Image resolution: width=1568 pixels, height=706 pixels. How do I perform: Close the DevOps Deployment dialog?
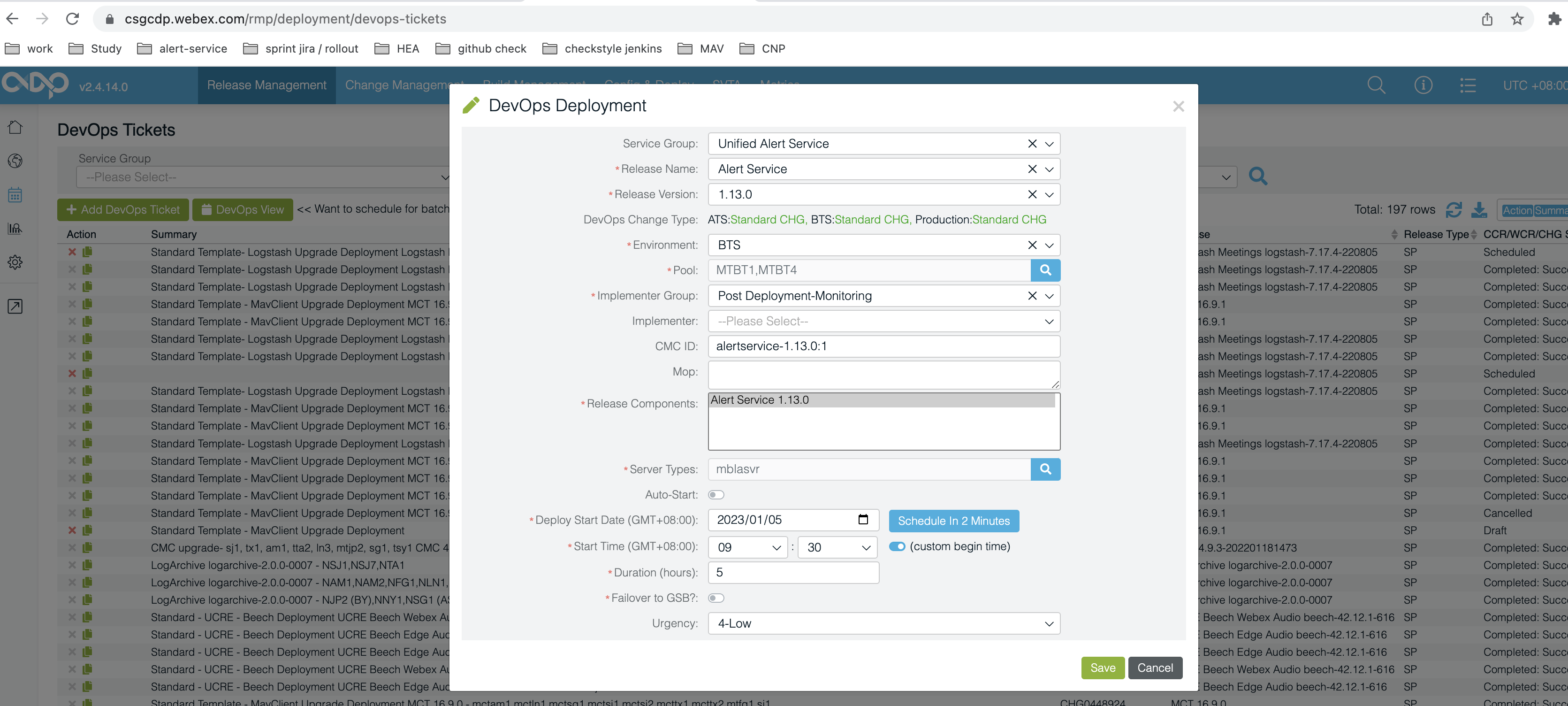coord(1178,107)
